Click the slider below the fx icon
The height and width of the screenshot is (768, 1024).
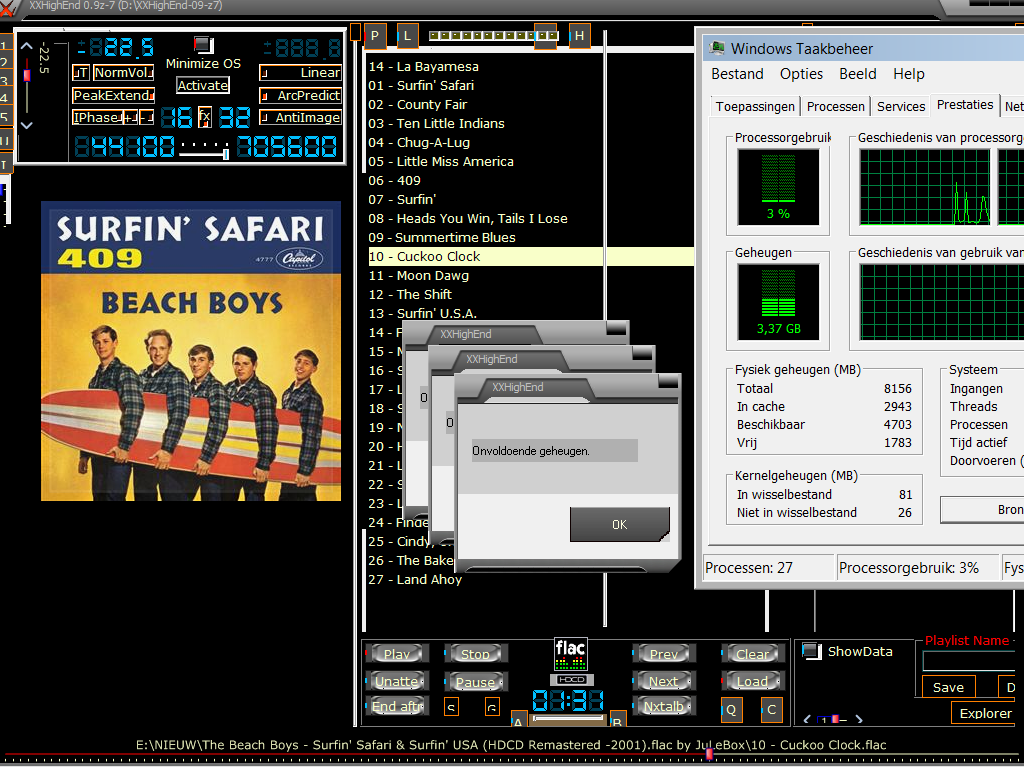coord(204,154)
